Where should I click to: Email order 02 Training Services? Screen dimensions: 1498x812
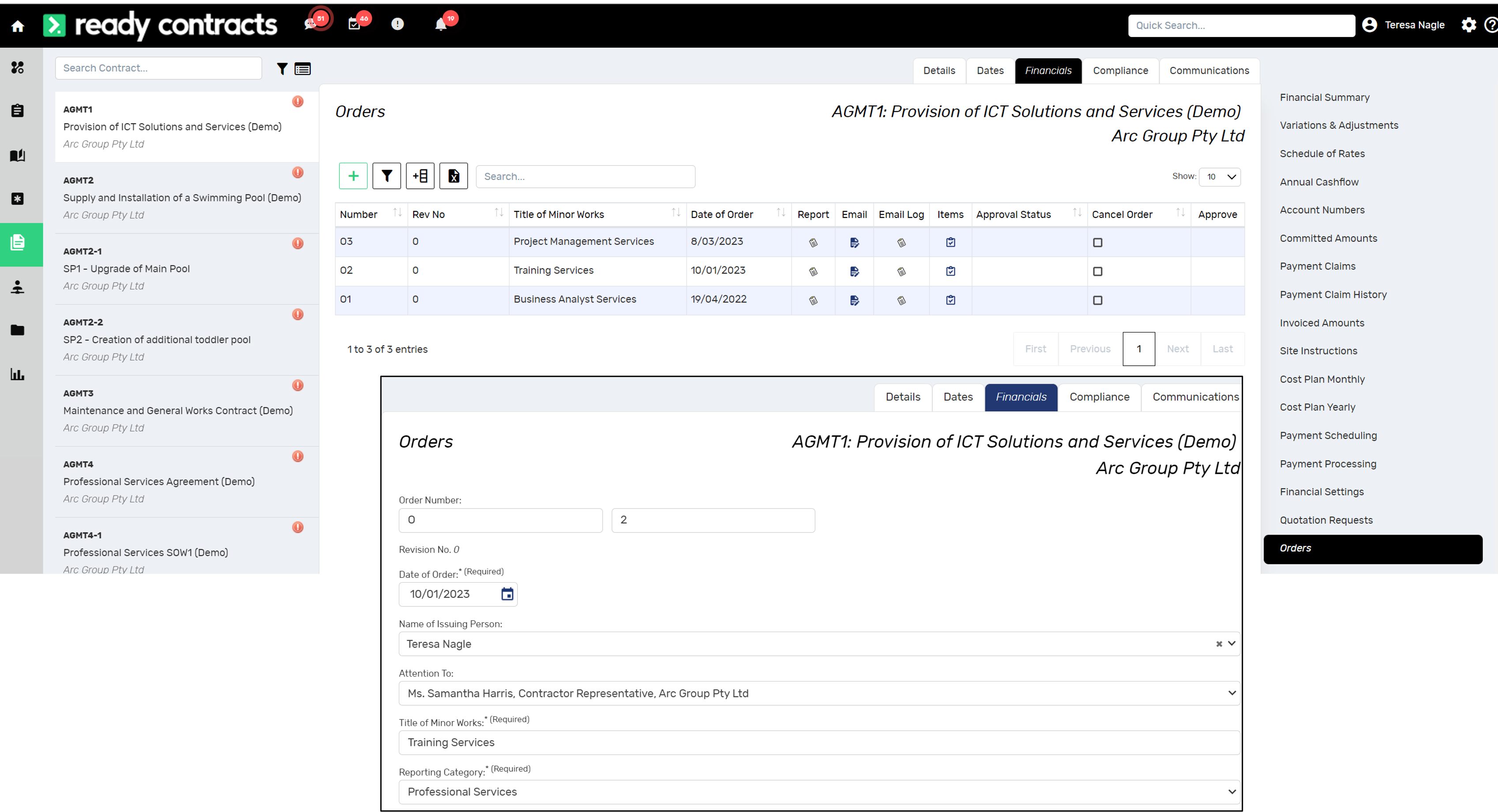854,271
